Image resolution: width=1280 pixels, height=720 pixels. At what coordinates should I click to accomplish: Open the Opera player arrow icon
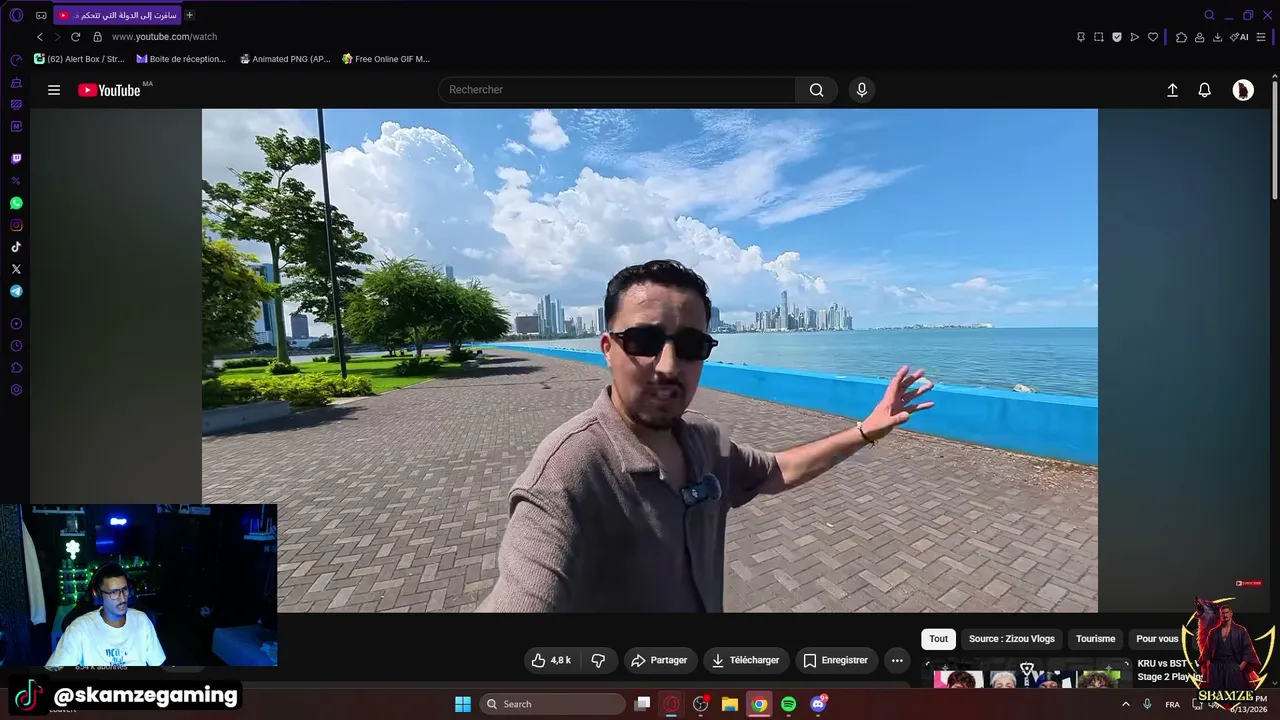[1135, 37]
